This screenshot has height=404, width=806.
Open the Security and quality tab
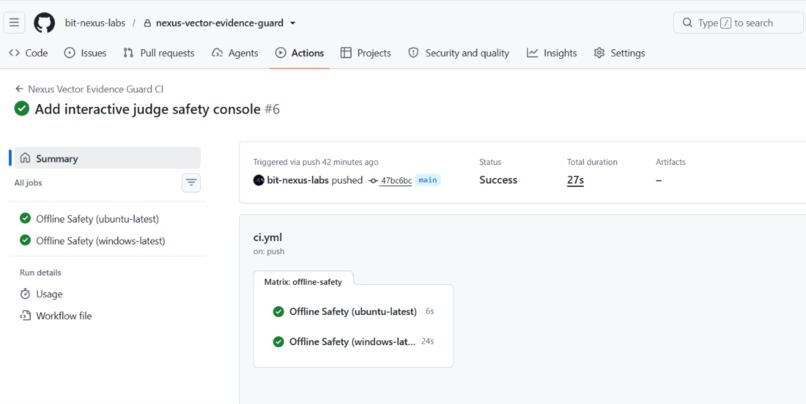459,53
